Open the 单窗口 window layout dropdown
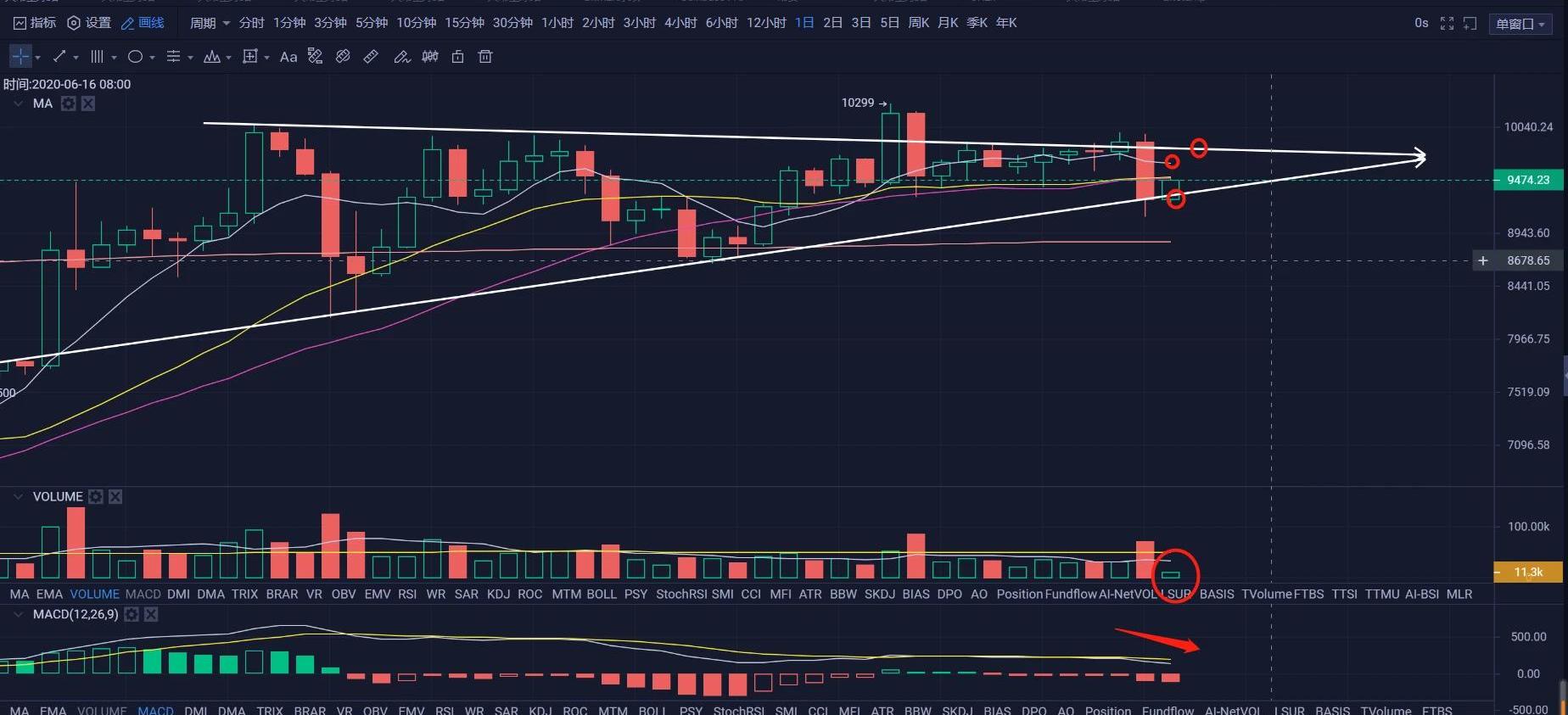The height and width of the screenshot is (715, 1568). click(1520, 24)
